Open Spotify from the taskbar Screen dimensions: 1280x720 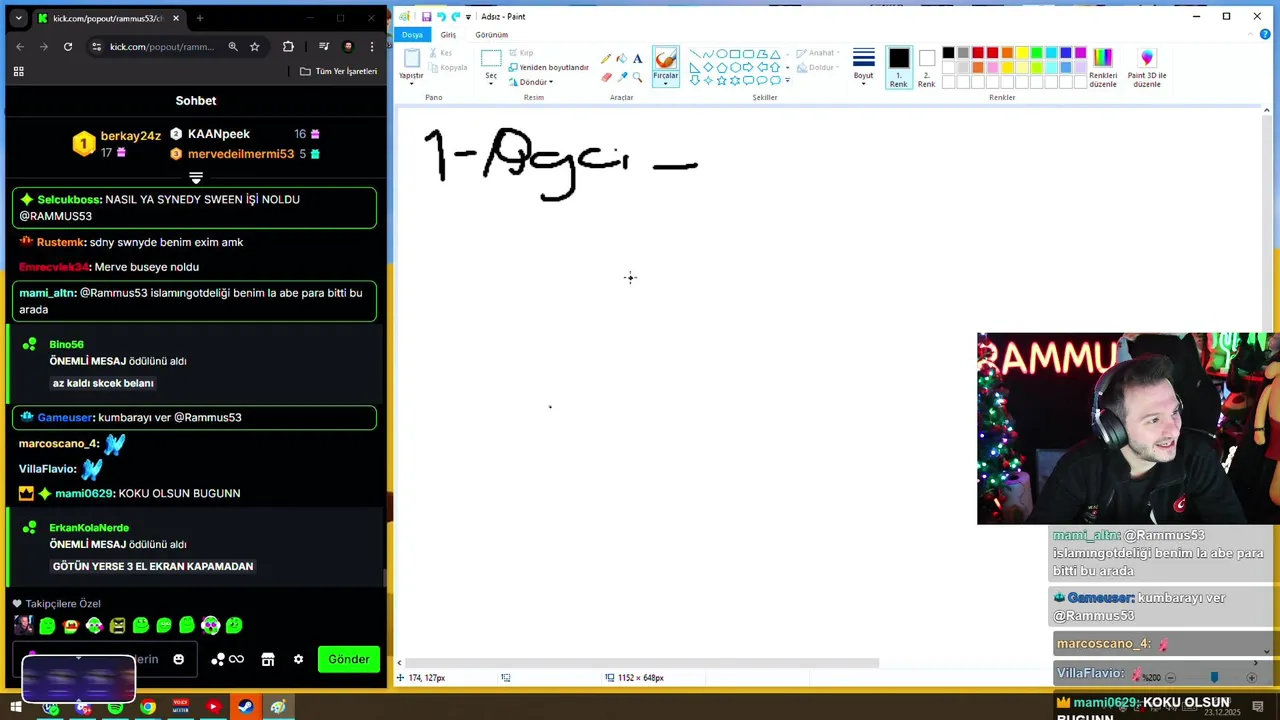pos(115,707)
